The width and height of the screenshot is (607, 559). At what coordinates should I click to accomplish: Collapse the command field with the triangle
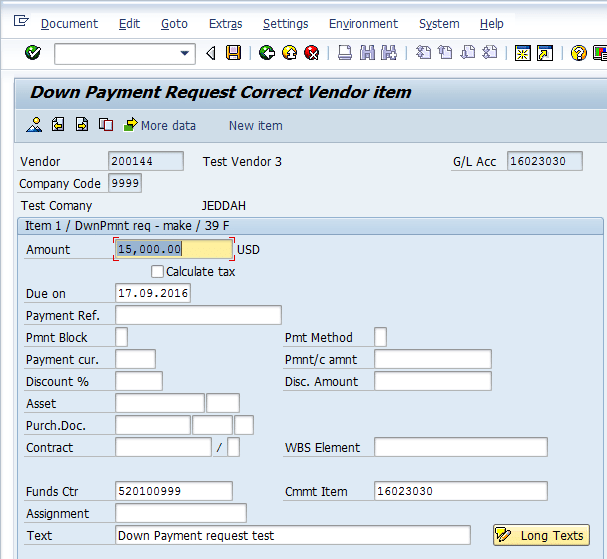211,53
